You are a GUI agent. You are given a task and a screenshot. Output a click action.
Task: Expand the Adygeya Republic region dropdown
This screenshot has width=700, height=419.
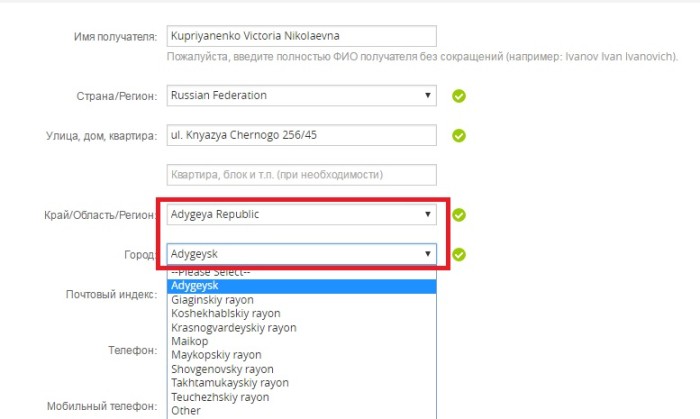tap(301, 214)
